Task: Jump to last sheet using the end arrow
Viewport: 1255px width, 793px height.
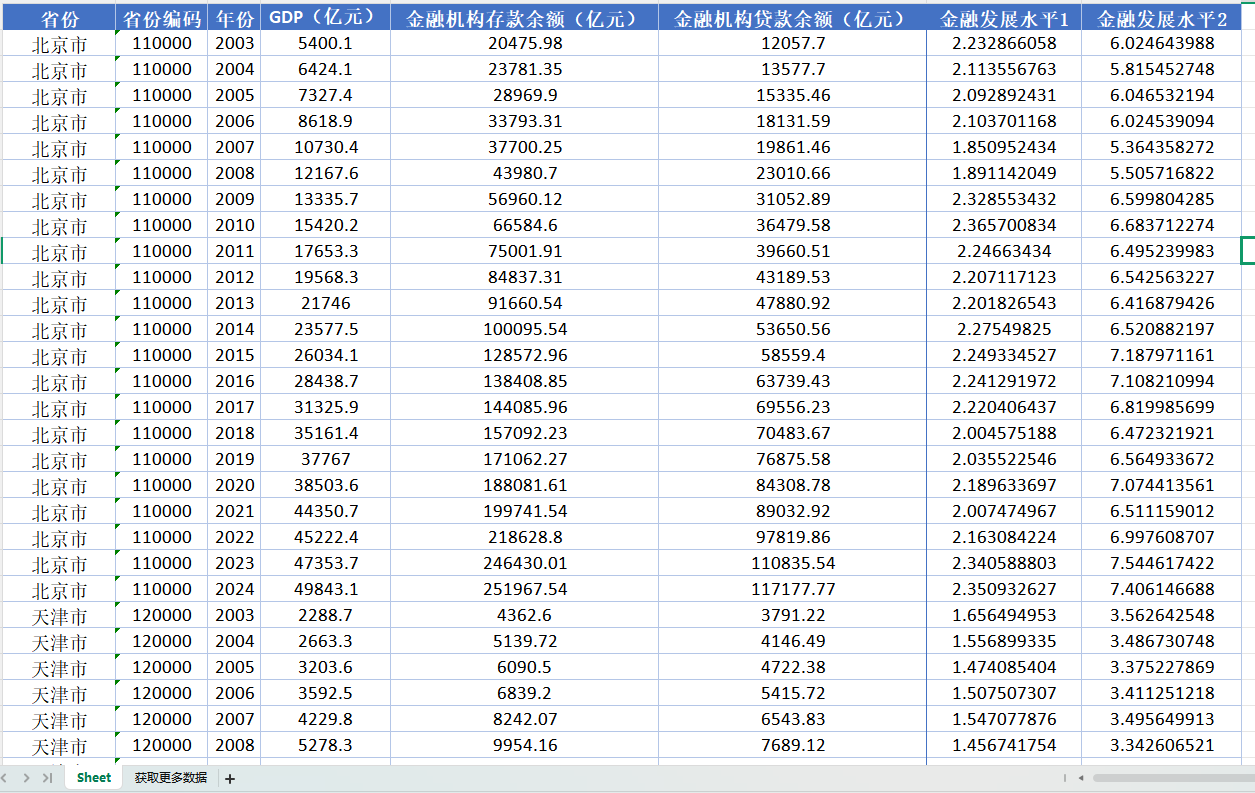Action: tap(47, 778)
